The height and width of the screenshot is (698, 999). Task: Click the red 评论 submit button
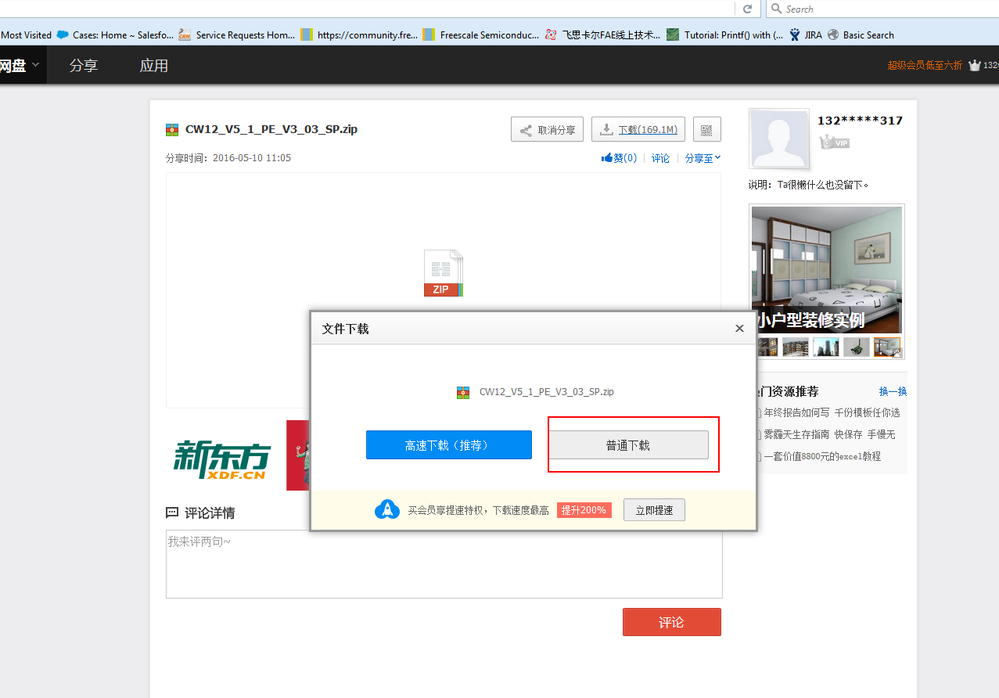[672, 622]
